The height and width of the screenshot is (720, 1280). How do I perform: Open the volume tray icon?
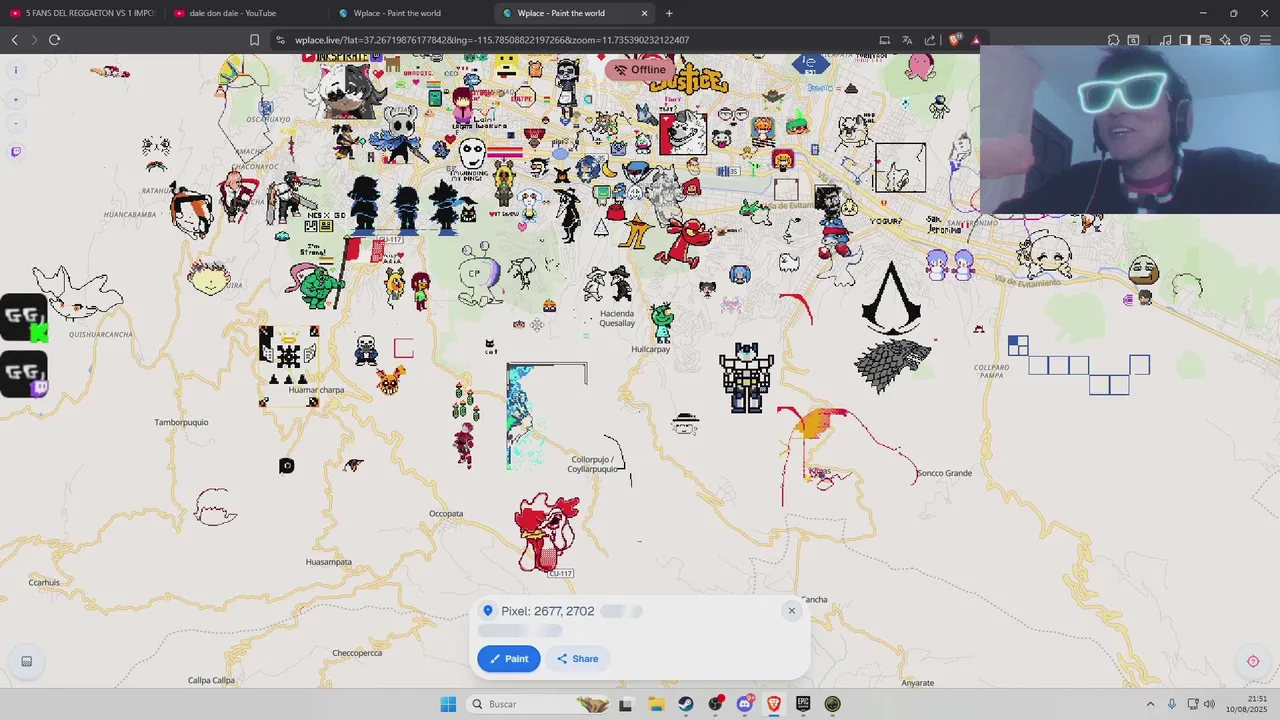click(x=1209, y=704)
